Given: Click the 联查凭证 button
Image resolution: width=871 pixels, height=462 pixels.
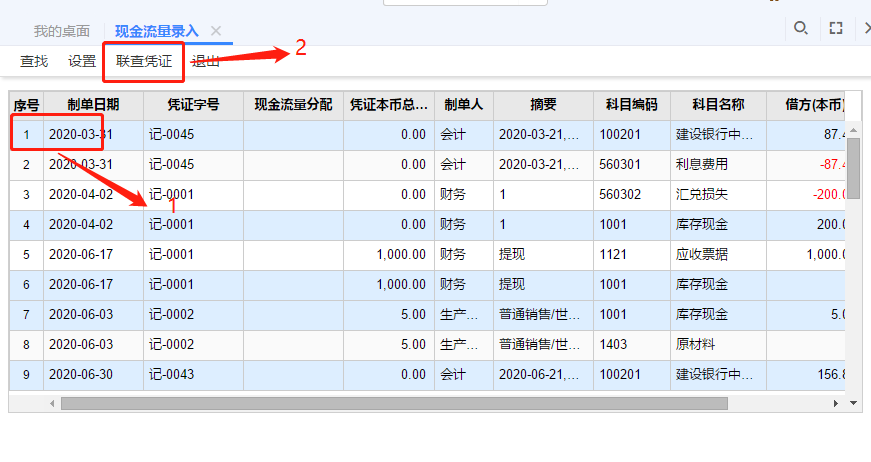Looking at the screenshot, I should [143, 61].
